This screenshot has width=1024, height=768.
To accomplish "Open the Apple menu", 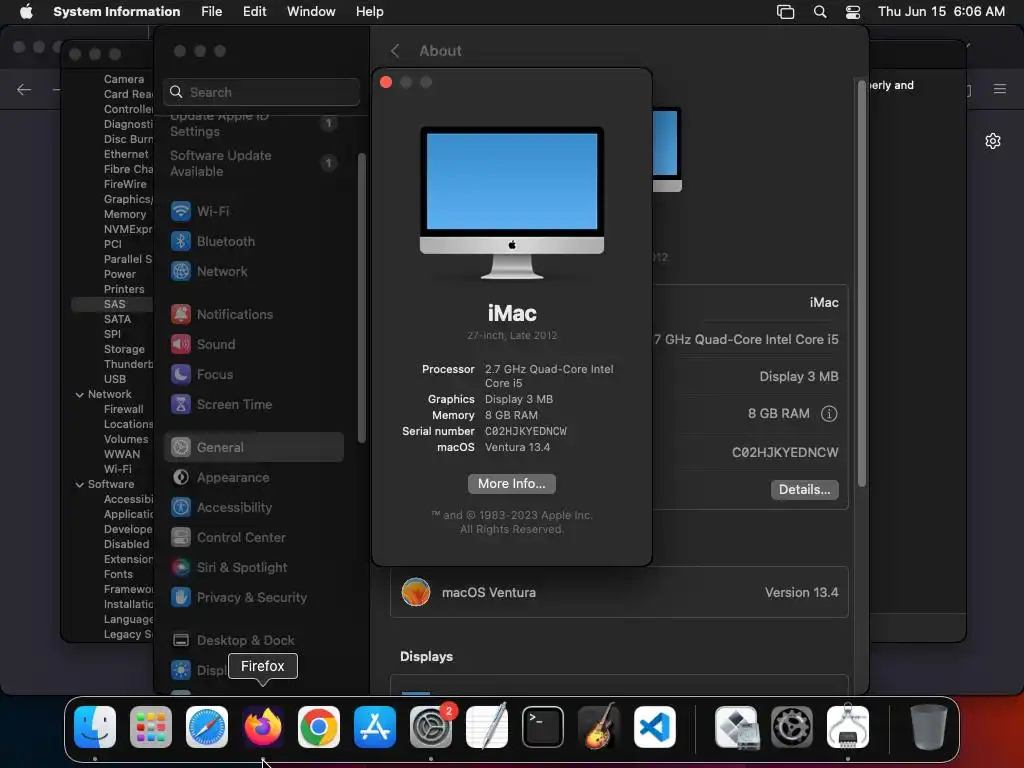I will (26, 12).
